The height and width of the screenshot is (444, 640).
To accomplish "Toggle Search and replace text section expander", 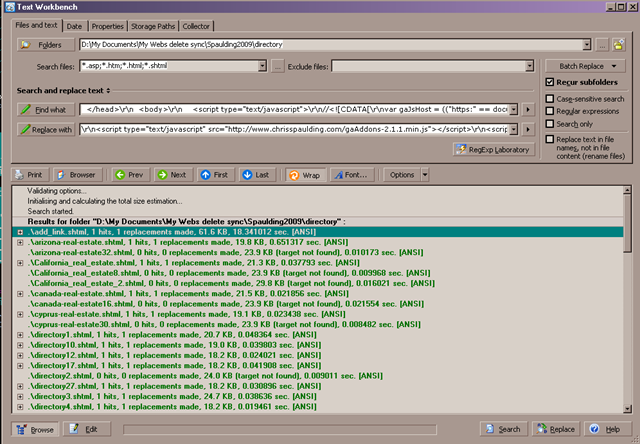I will 108,91.
